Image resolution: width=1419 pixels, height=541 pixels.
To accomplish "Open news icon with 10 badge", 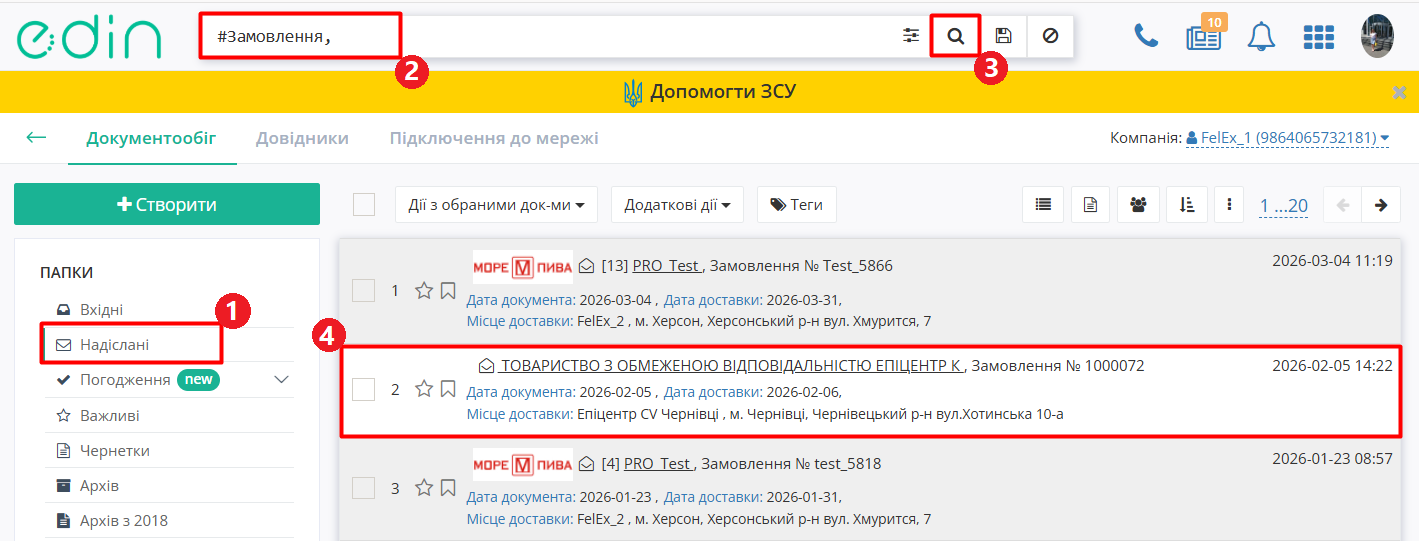I will pos(1202,37).
